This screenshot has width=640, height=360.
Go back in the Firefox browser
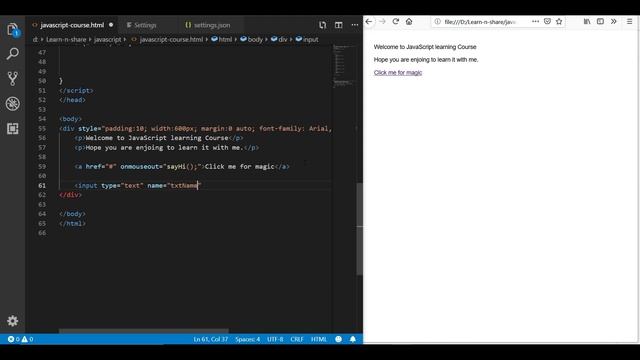click(369, 22)
